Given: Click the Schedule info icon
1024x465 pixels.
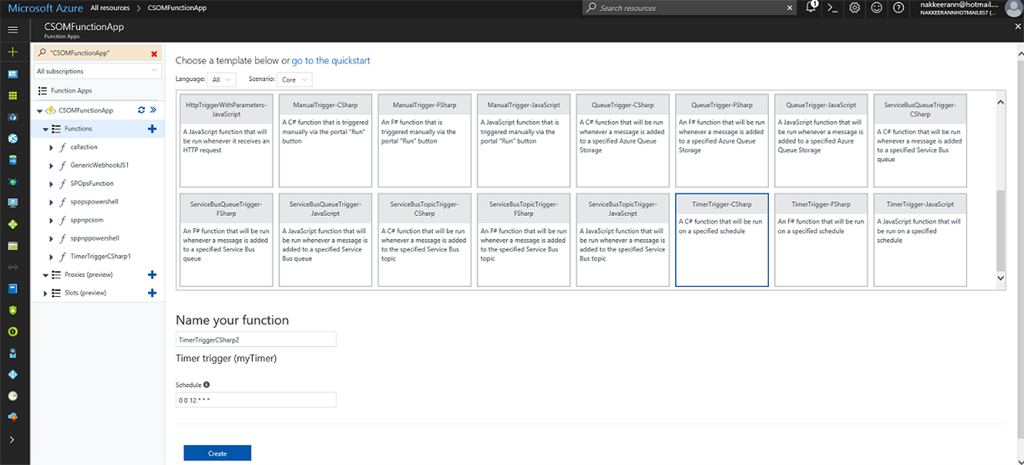Looking at the screenshot, I should click(207, 384).
